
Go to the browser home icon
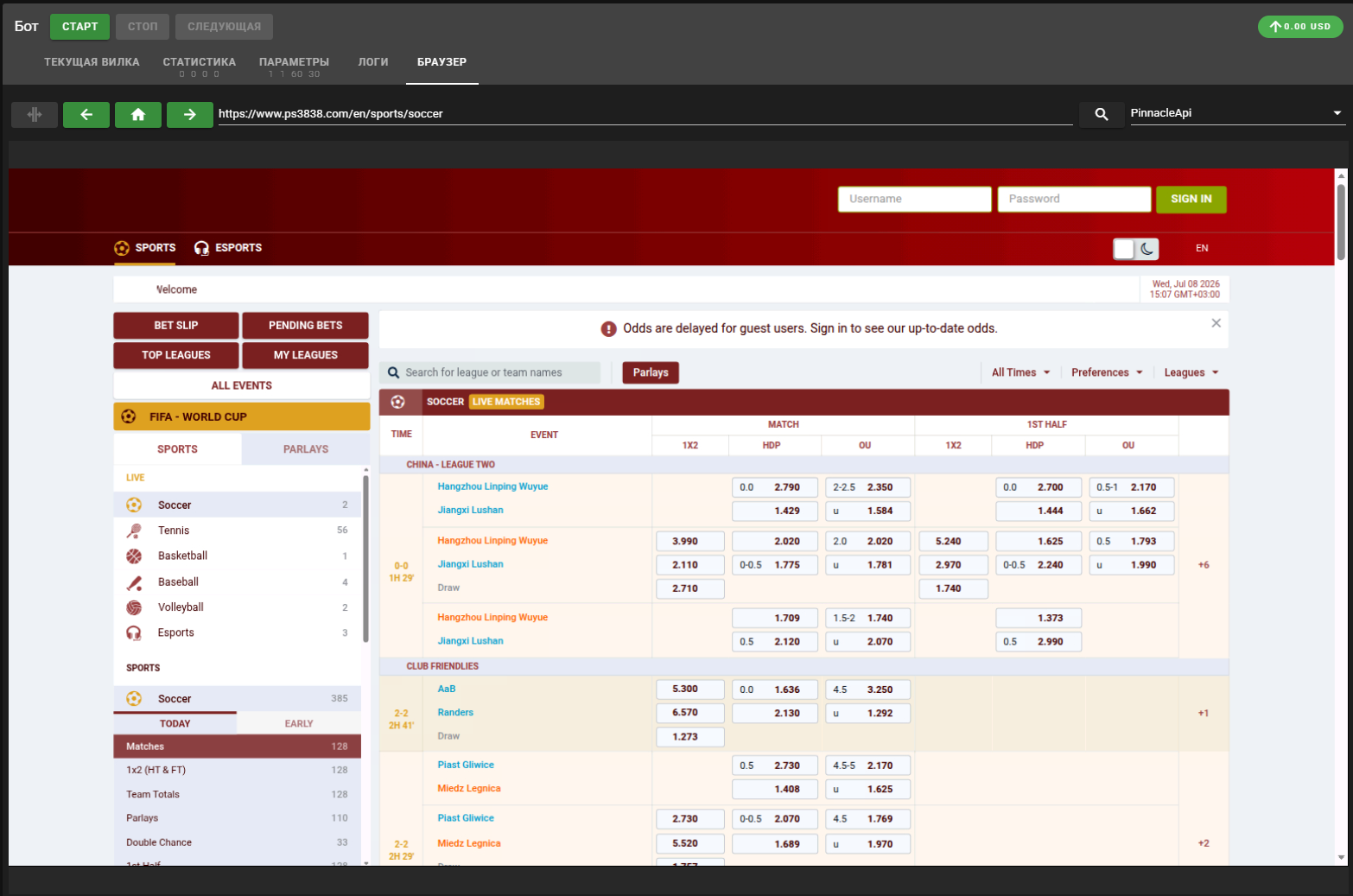[138, 114]
